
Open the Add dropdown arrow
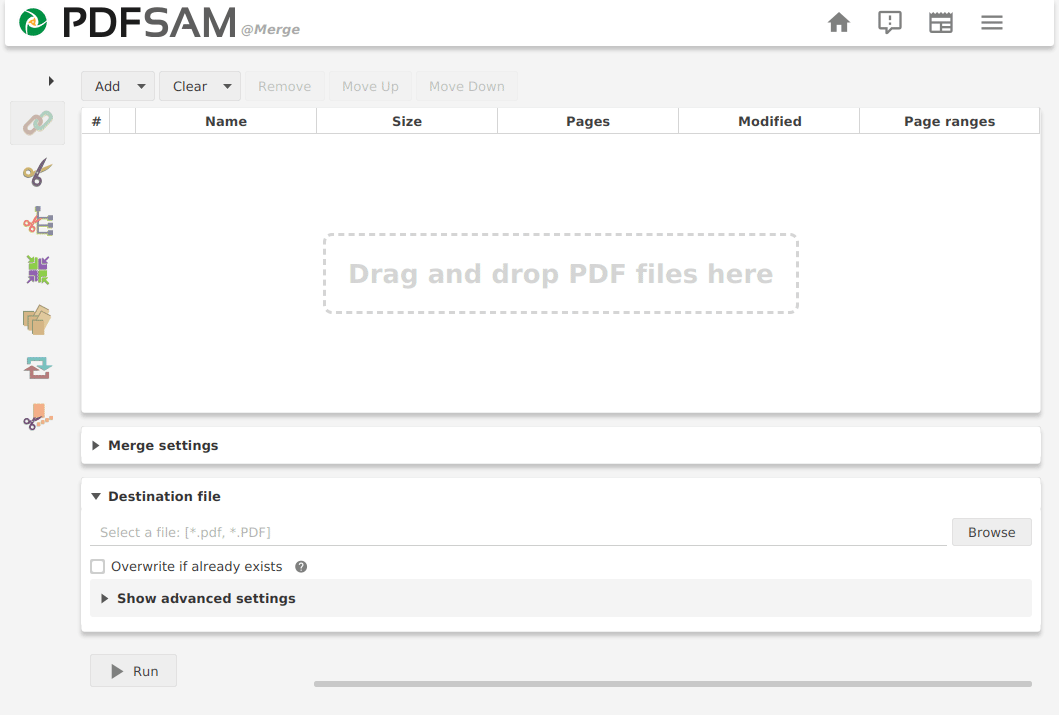(141, 86)
